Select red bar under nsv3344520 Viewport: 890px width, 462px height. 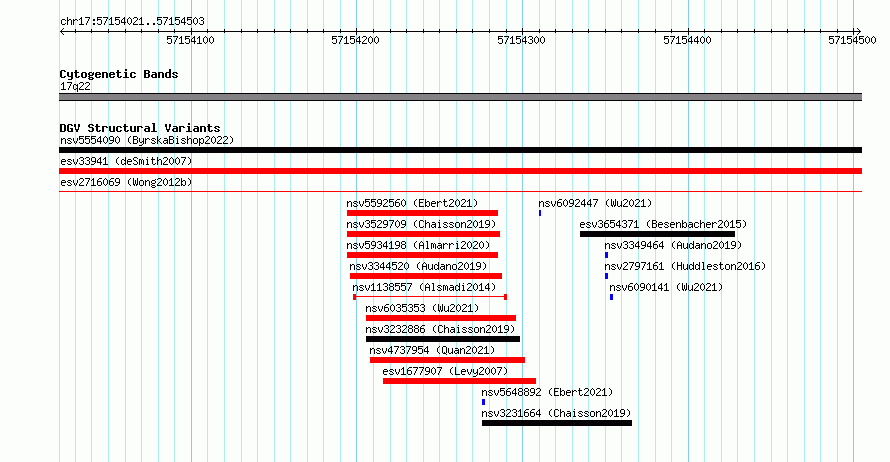[426, 276]
